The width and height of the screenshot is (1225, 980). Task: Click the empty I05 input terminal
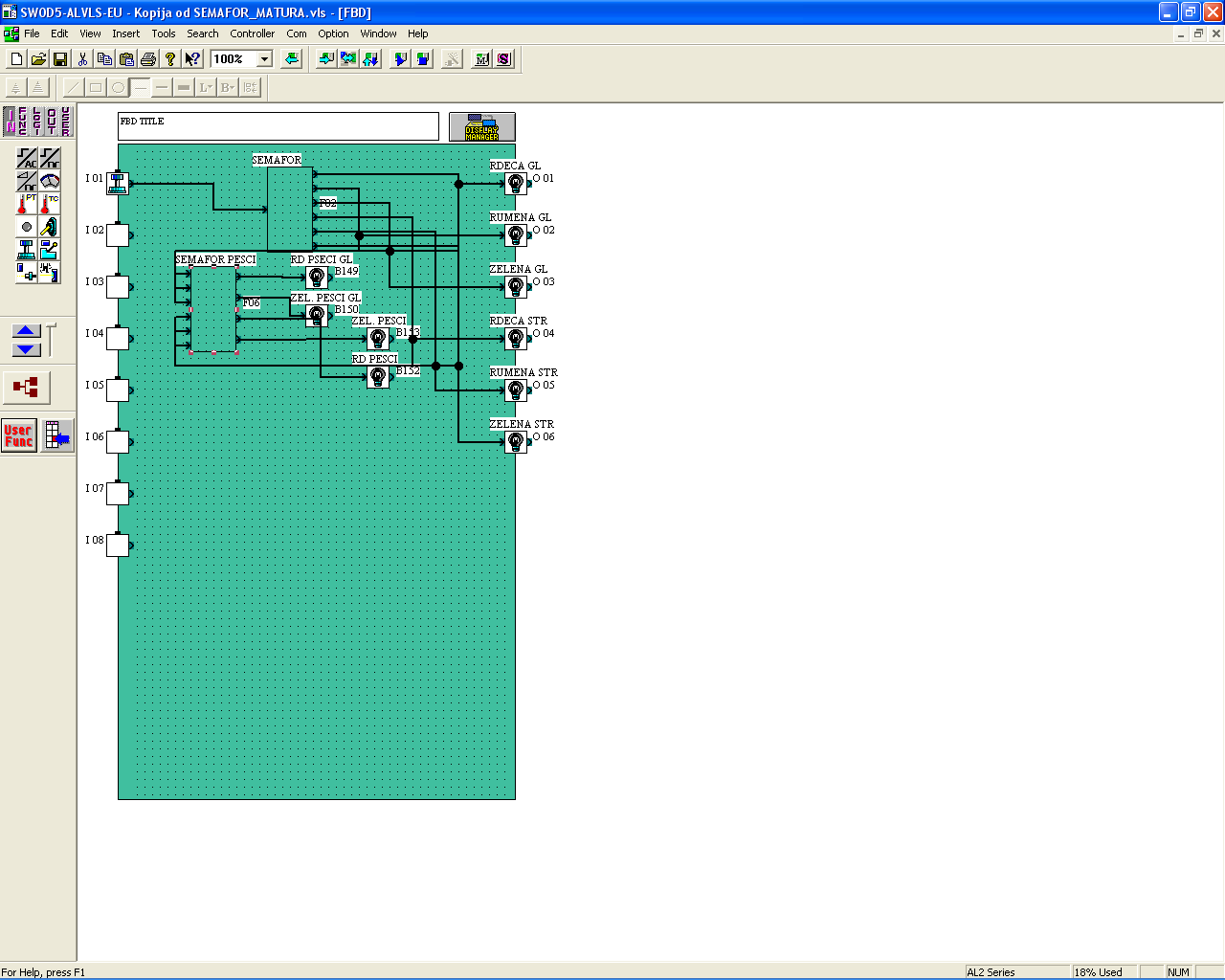(x=118, y=390)
